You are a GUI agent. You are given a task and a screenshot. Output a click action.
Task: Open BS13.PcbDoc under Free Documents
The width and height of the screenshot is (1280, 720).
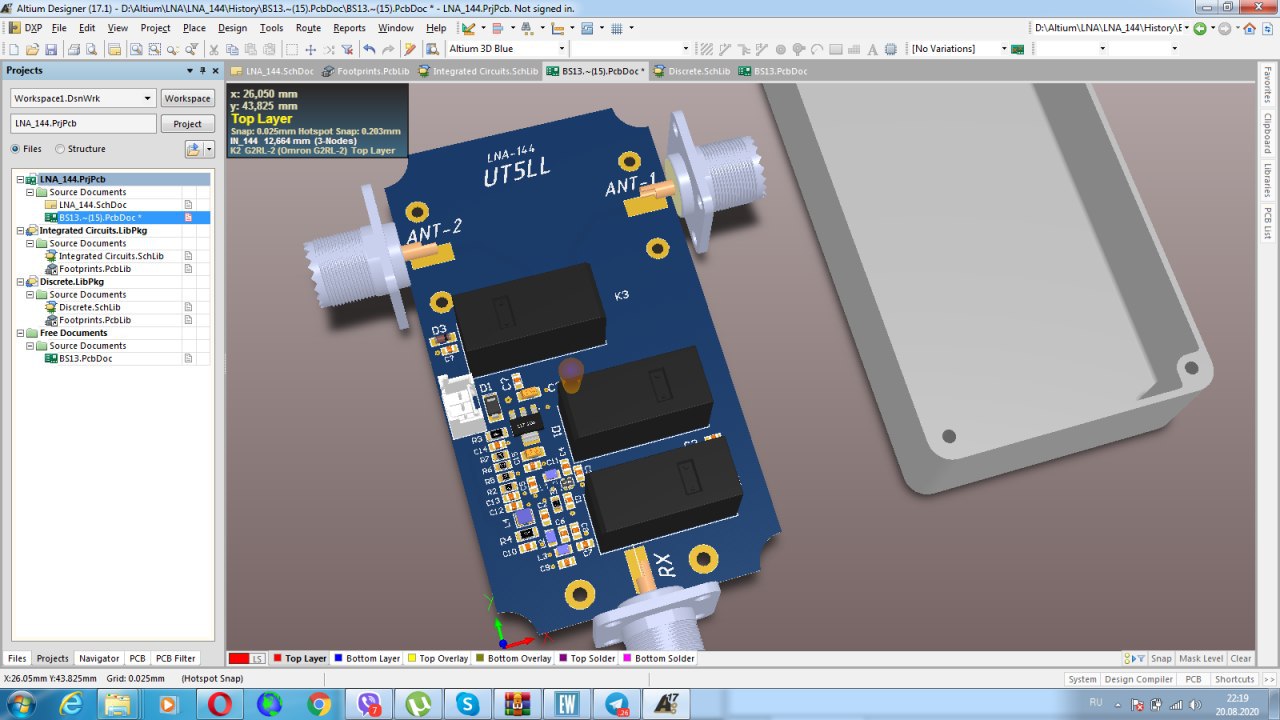pyautogui.click(x=85, y=358)
